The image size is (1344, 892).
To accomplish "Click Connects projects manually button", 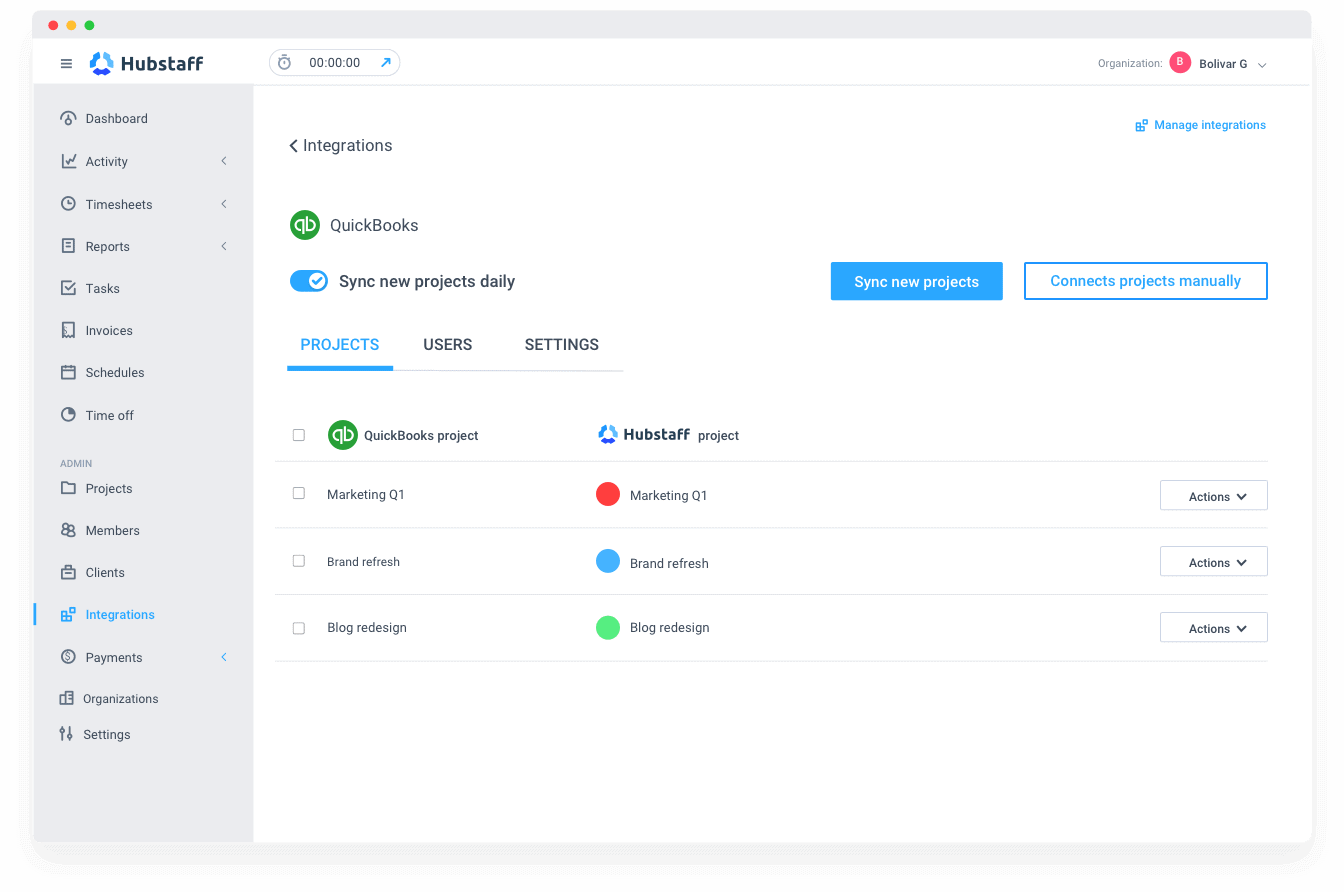I will pyautogui.click(x=1146, y=281).
